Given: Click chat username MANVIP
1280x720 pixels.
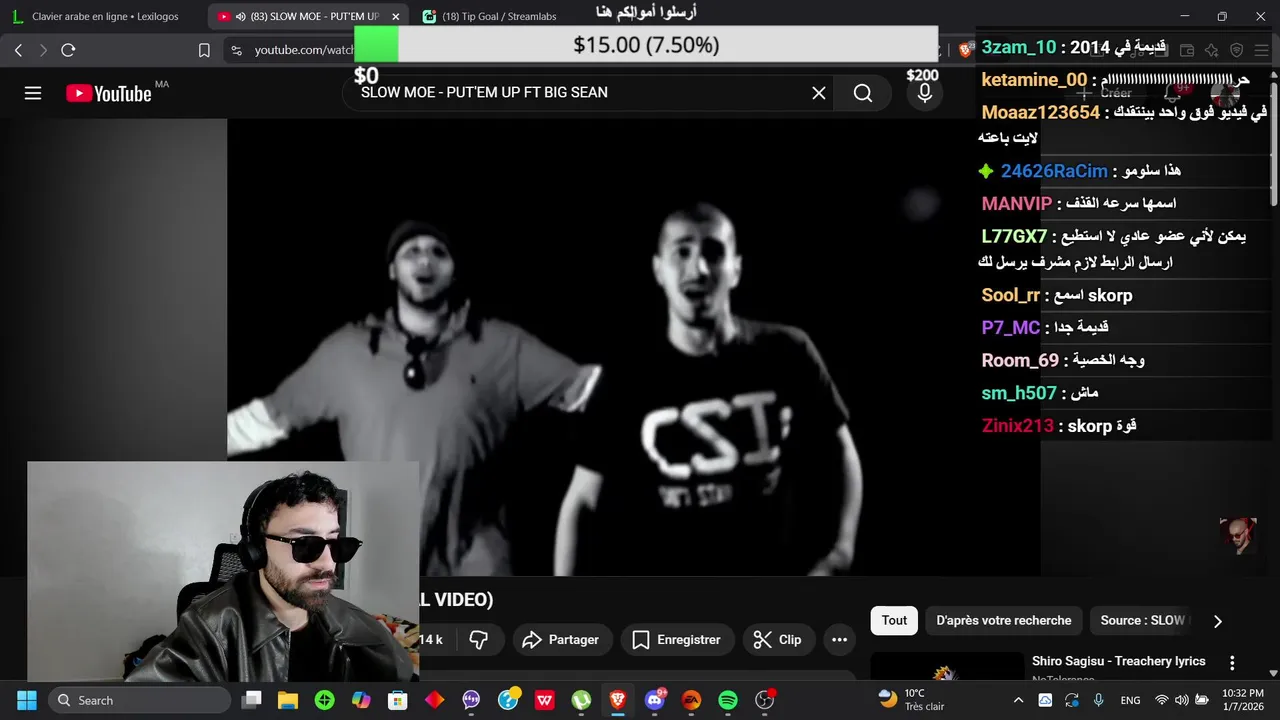Looking at the screenshot, I should coord(1017,204).
